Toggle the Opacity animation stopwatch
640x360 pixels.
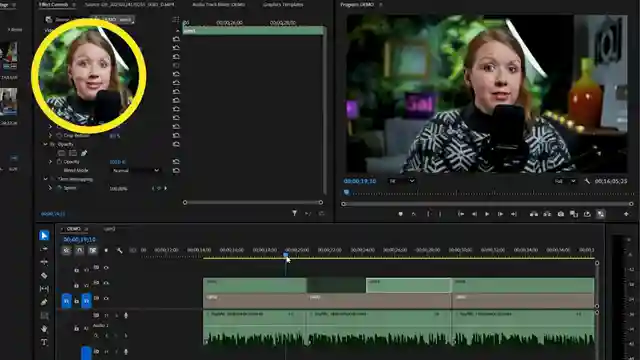[x=59, y=162]
